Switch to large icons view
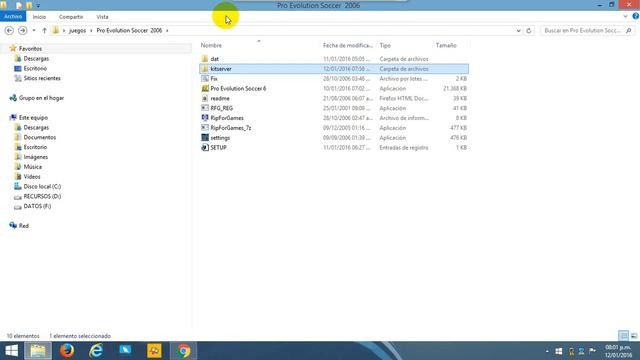The image size is (640, 360). point(634,336)
